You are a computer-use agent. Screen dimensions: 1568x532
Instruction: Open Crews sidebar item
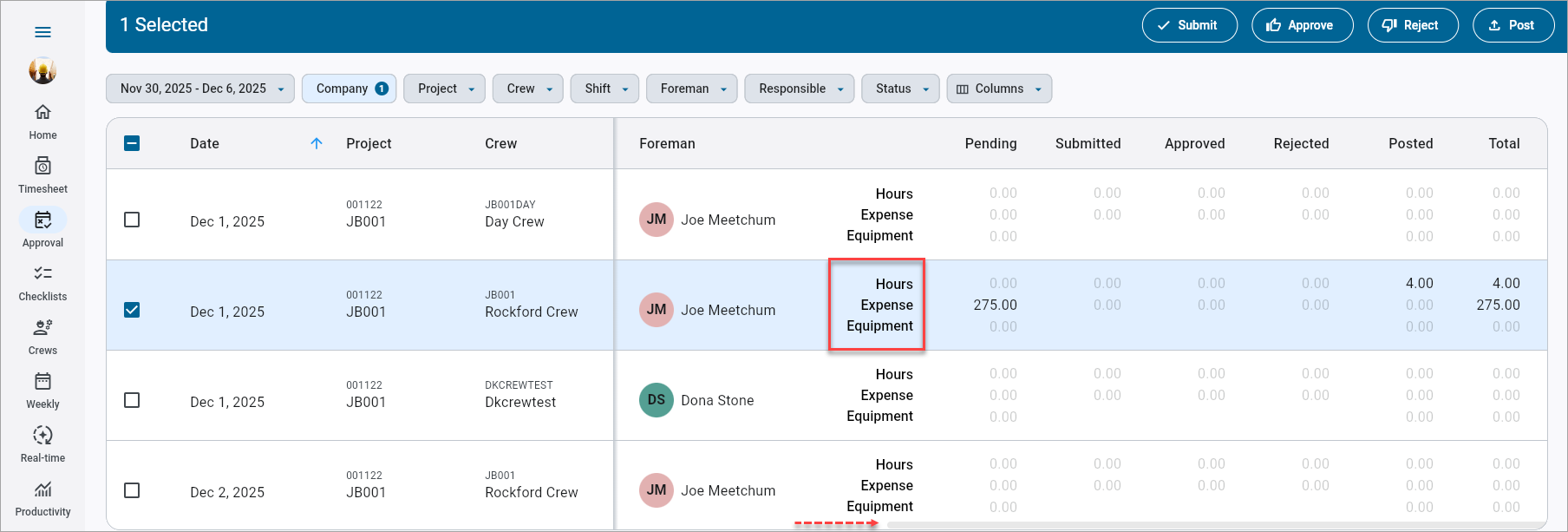coord(42,337)
